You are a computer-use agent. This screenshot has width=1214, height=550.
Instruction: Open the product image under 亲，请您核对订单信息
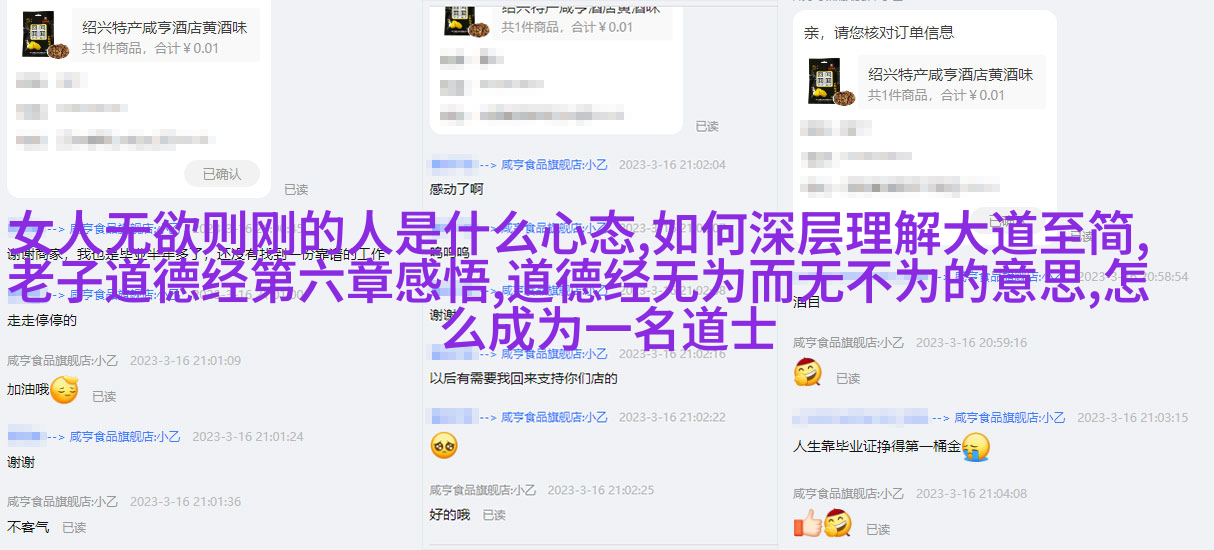[x=831, y=82]
